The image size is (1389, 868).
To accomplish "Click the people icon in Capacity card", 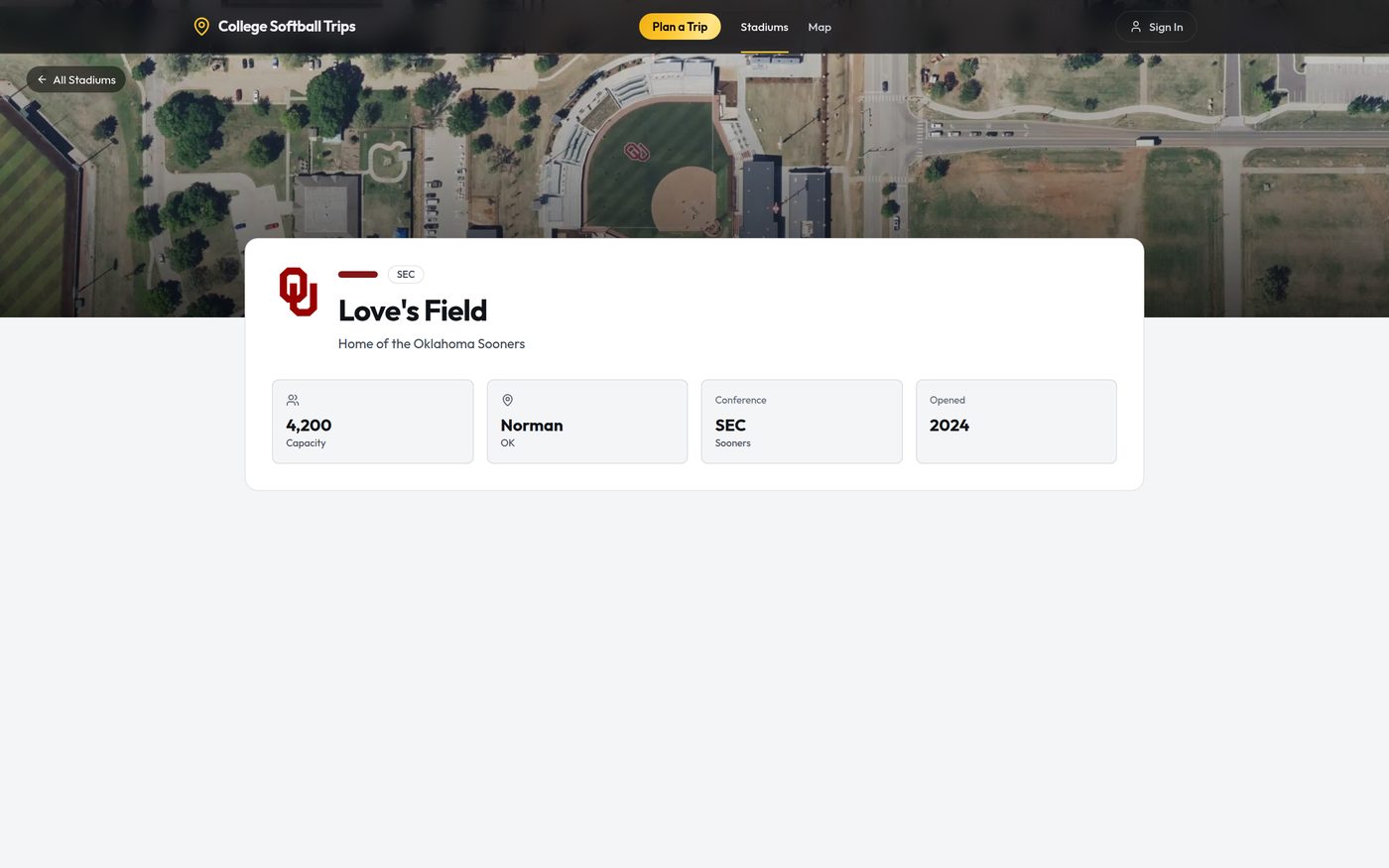I will tap(293, 400).
